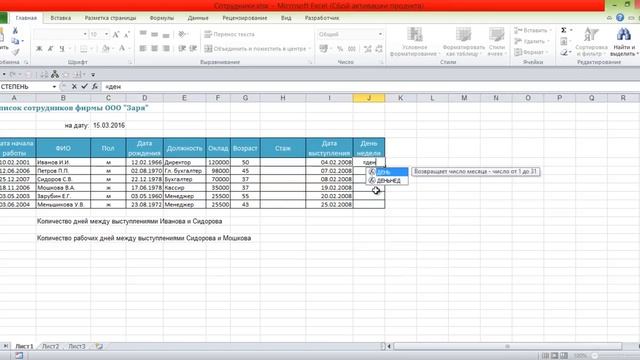
Task: Open Разработчик ribbon tab
Action: pyautogui.click(x=322, y=18)
